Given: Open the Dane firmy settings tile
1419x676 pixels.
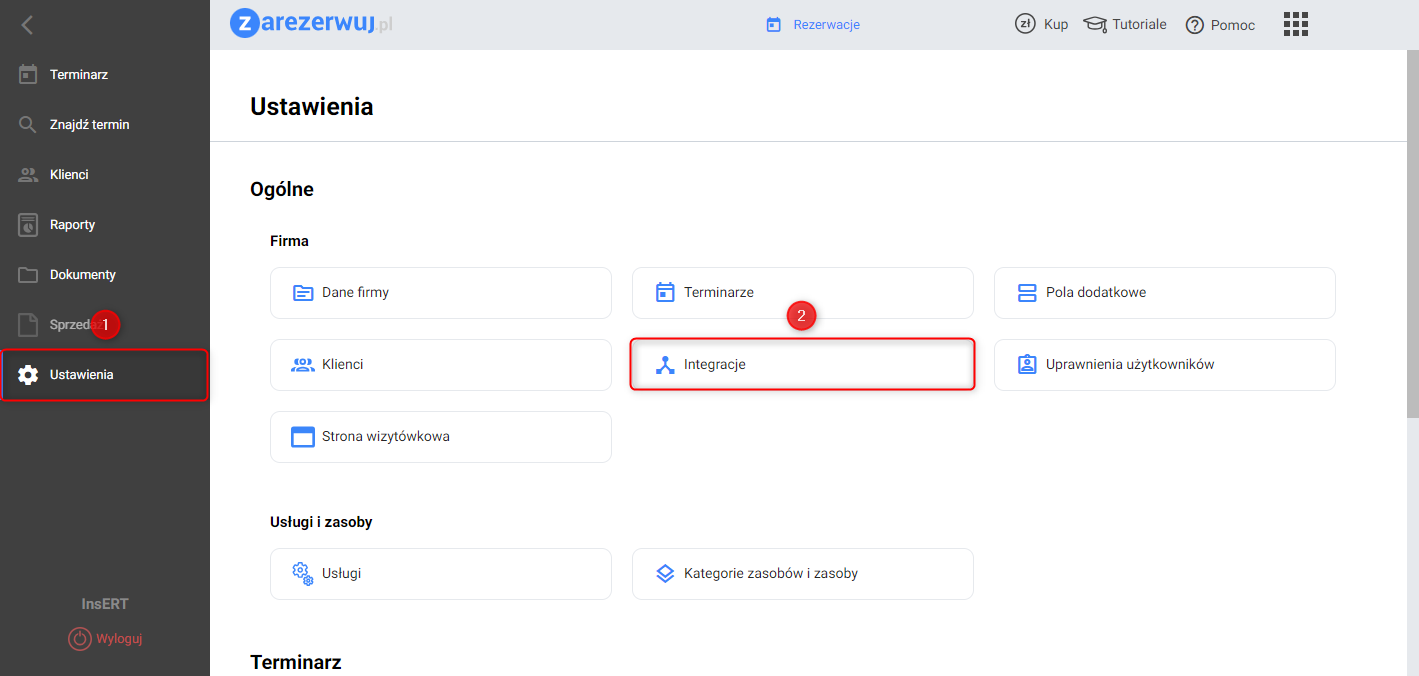Looking at the screenshot, I should tap(440, 293).
